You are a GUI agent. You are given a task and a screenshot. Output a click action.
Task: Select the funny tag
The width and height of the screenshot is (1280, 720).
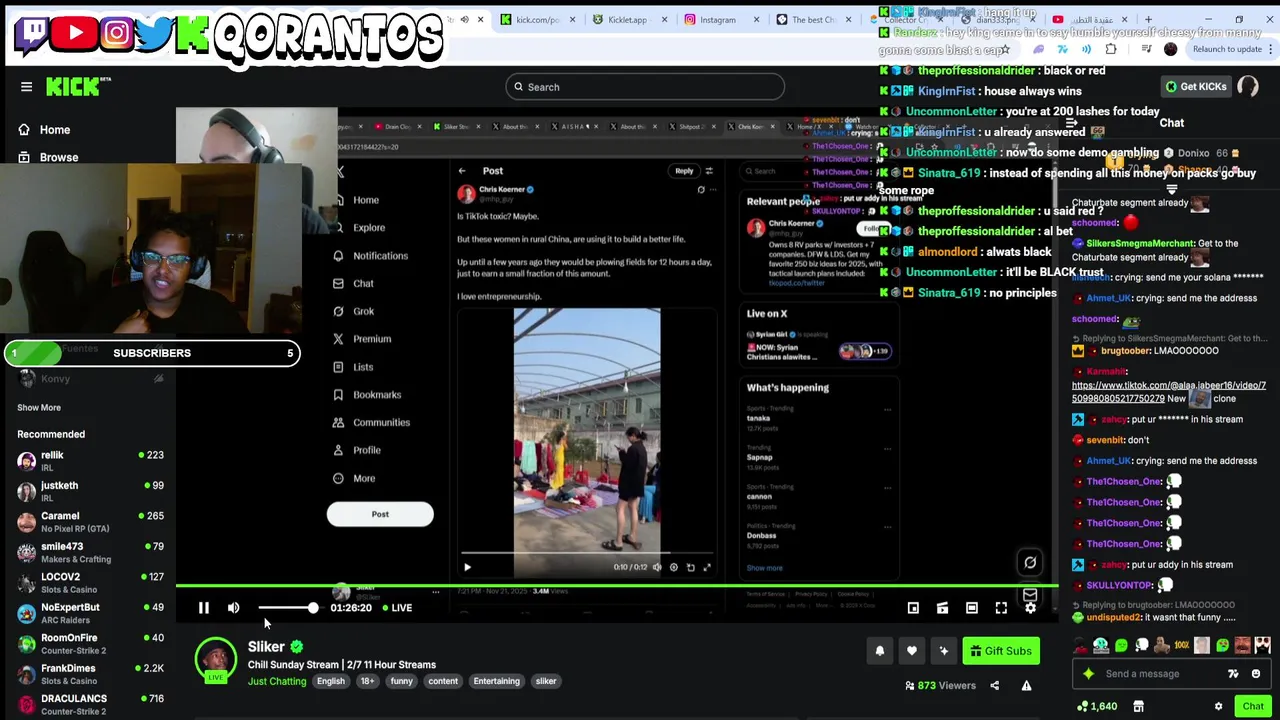401,681
